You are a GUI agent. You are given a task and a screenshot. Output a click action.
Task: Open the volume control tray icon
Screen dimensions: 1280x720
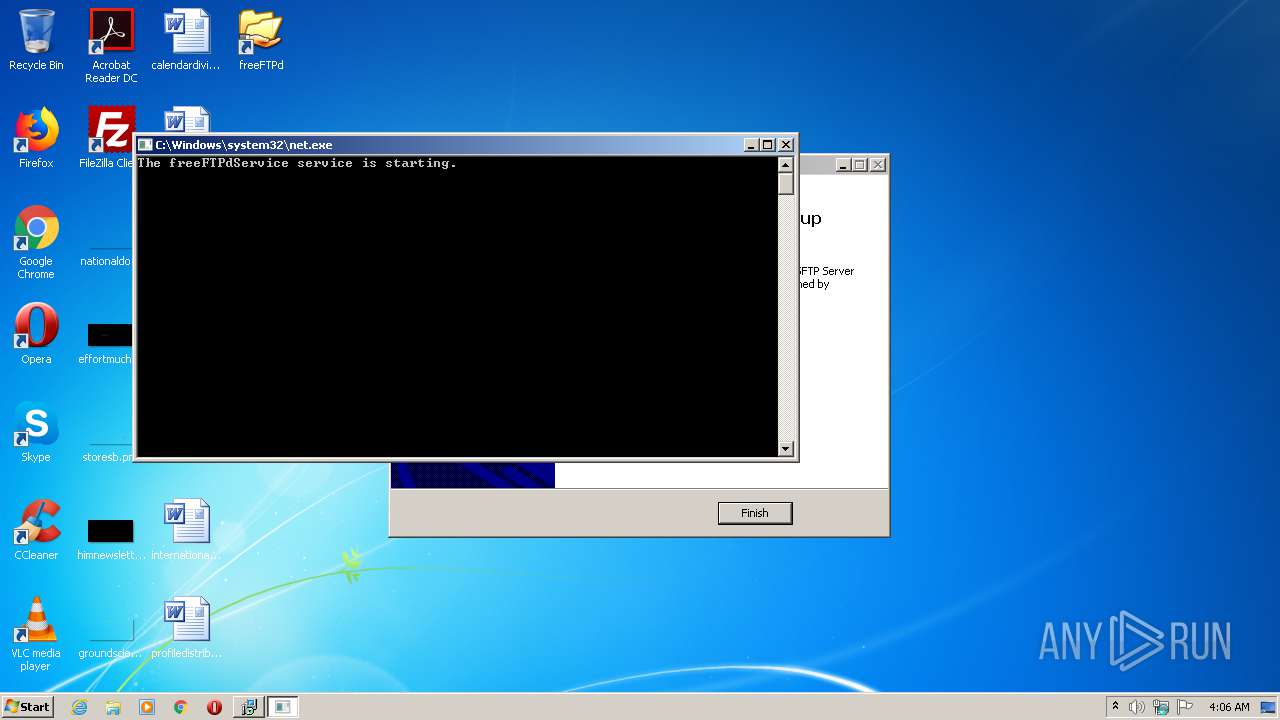point(1137,707)
